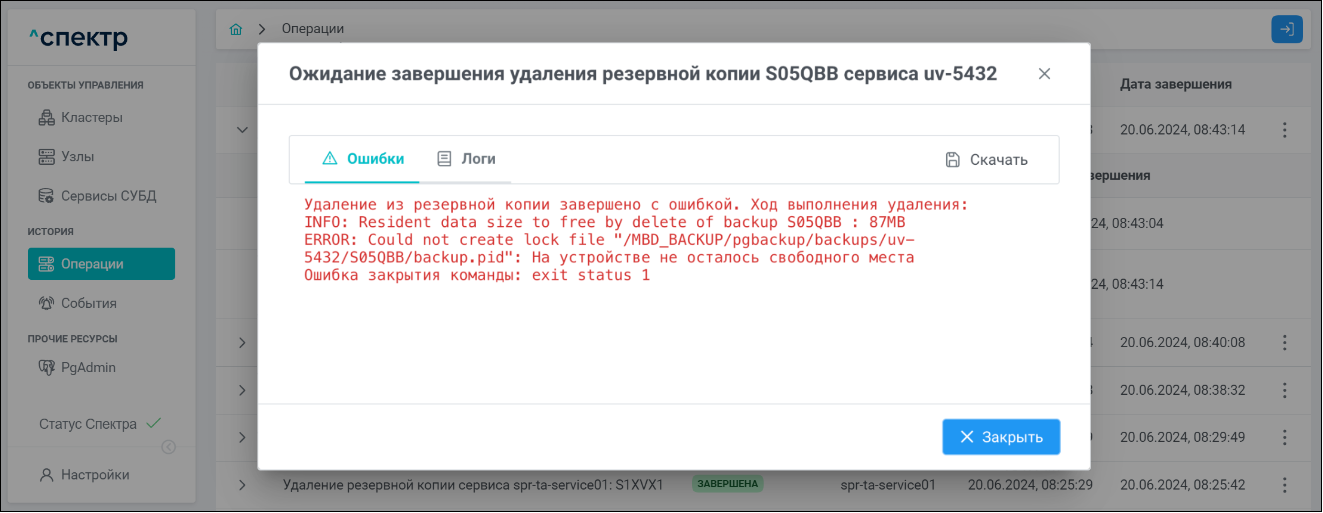The width and height of the screenshot is (1323, 513).
Task: Click the События bell icon
Action: point(46,303)
